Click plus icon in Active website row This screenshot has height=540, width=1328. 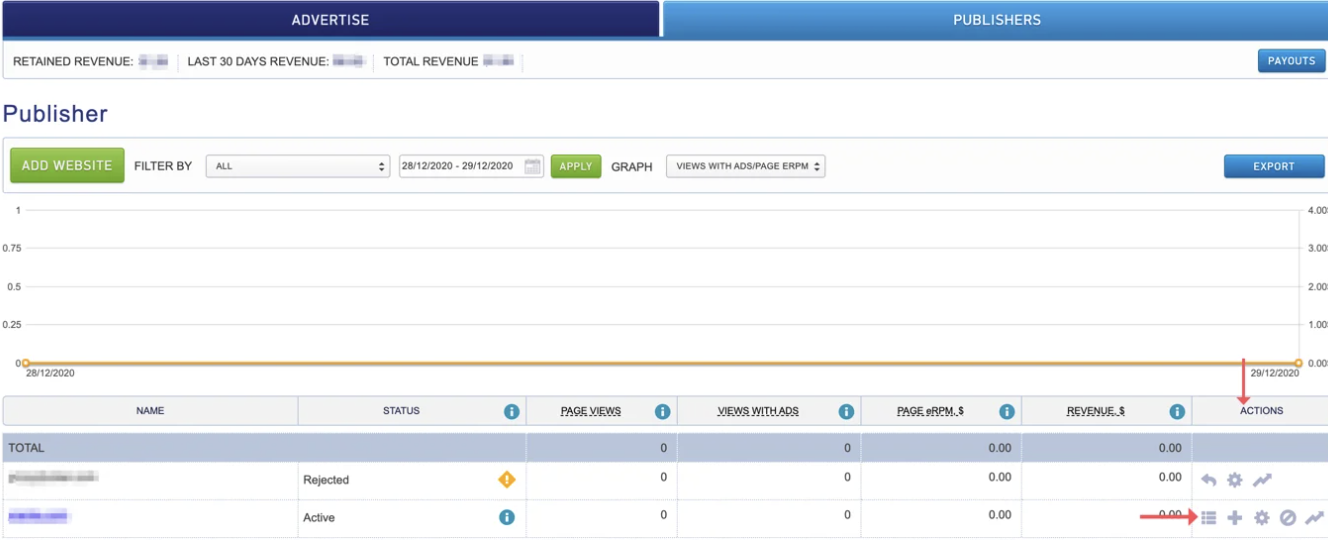1235,518
